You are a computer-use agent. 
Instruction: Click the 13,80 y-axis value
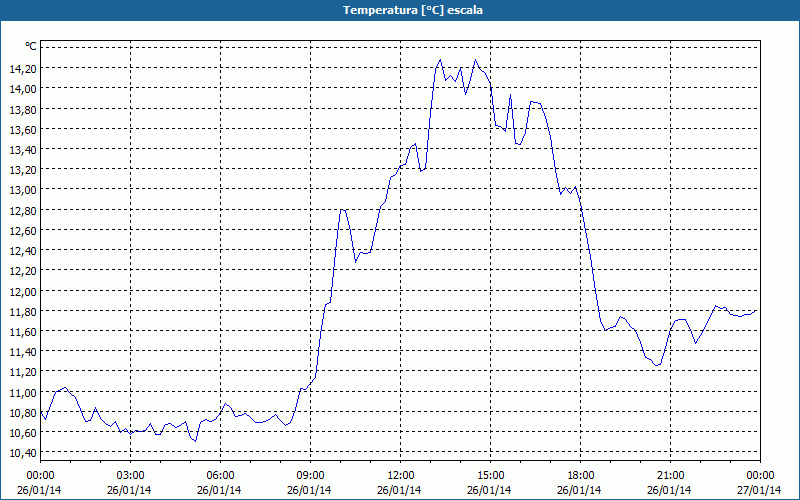click(22, 109)
